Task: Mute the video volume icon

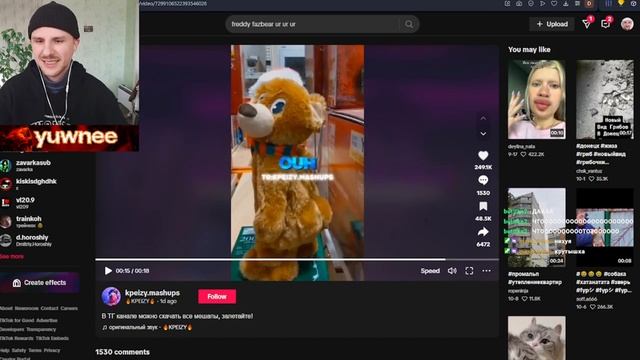Action: coord(452,271)
